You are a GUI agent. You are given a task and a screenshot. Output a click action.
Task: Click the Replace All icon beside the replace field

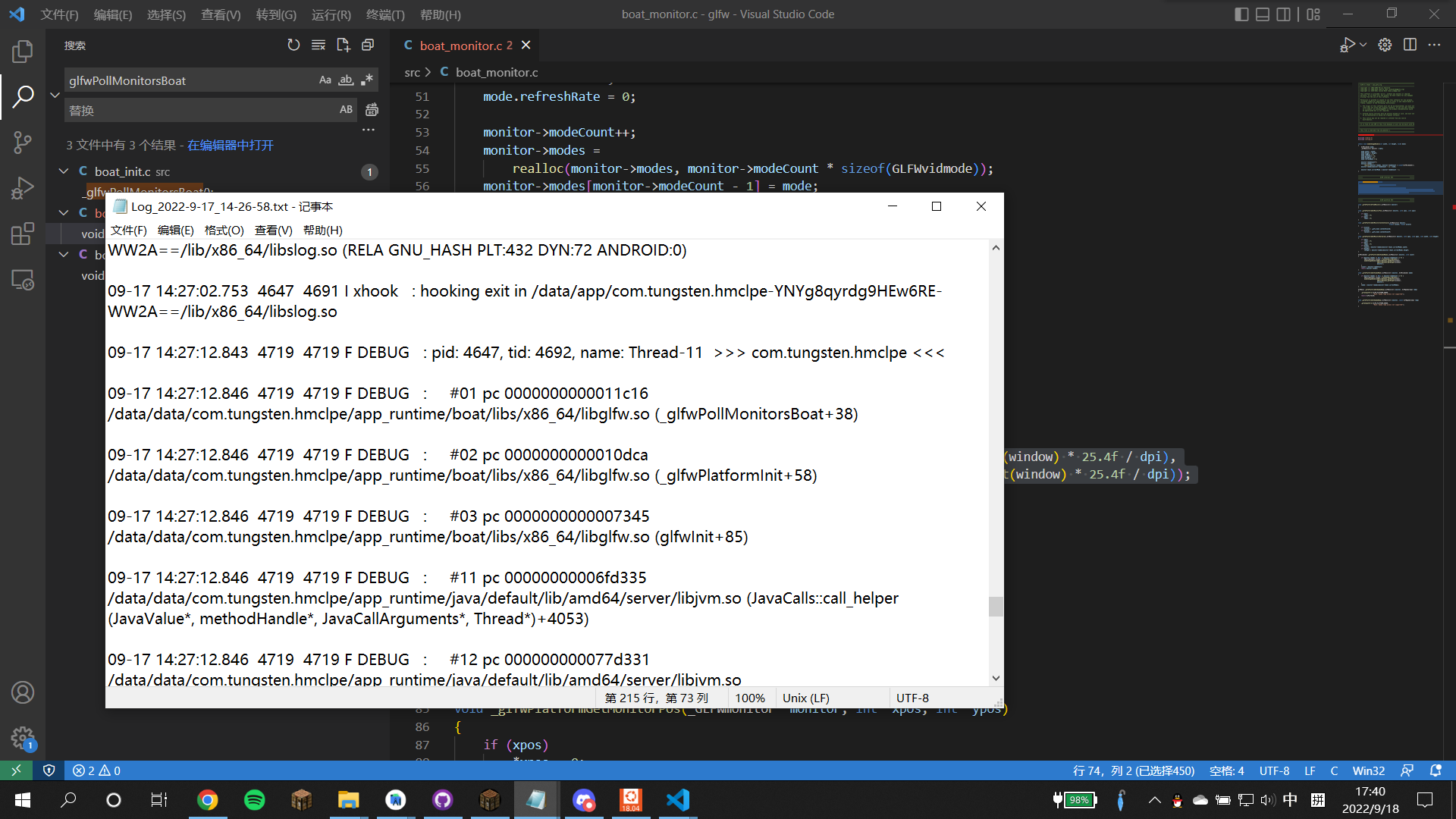tap(372, 109)
